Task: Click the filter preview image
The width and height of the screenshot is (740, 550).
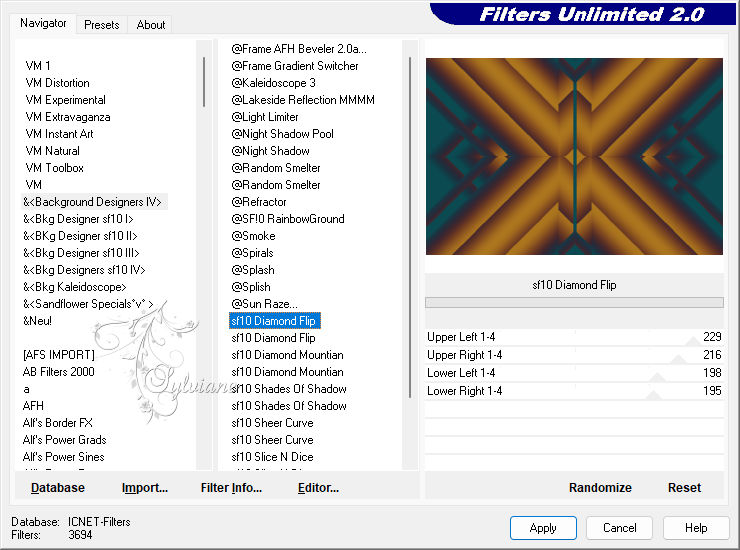Action: point(574,156)
